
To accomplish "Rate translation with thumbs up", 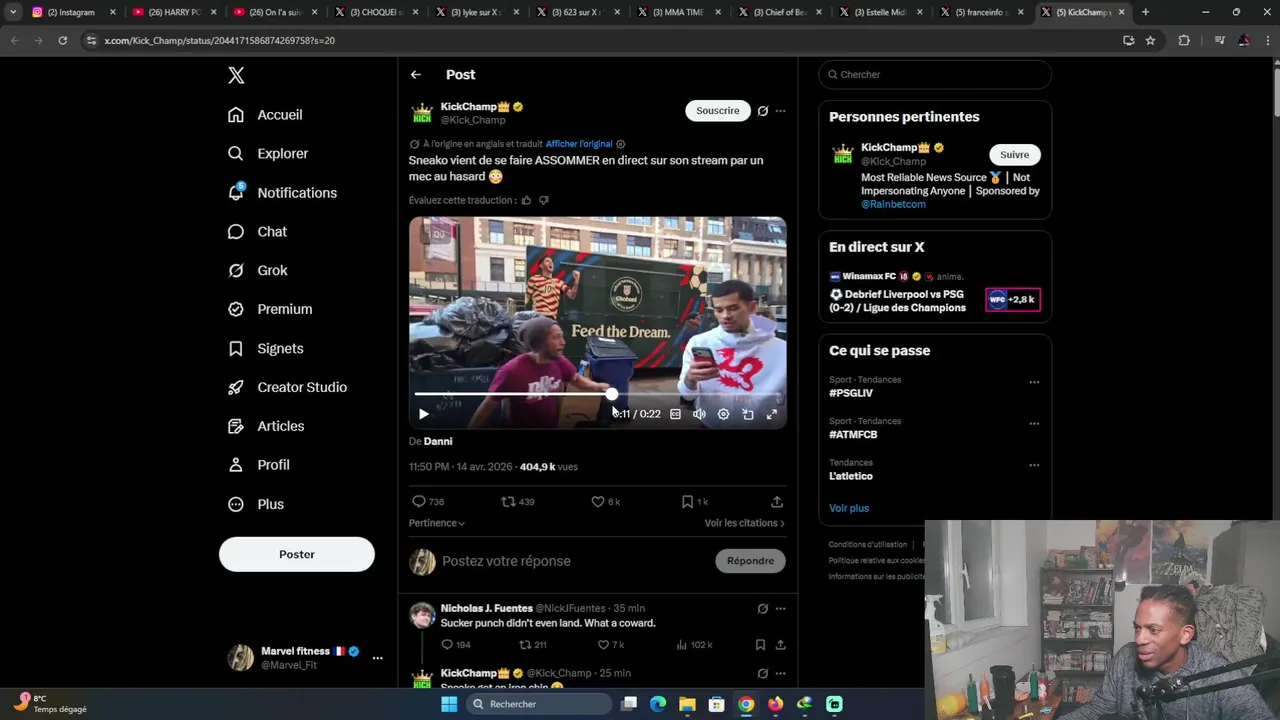I will (526, 200).
